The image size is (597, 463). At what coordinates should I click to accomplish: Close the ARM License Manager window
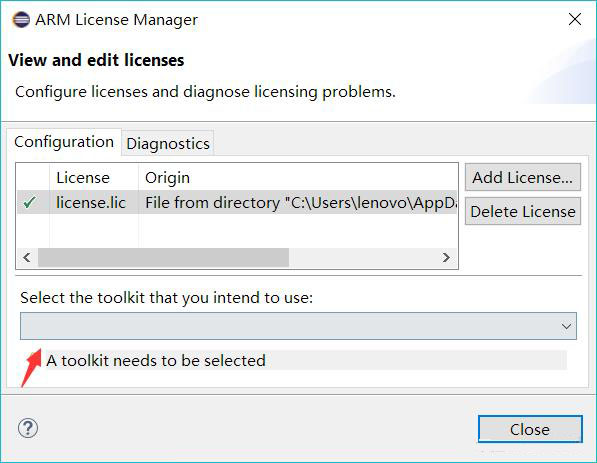[575, 19]
